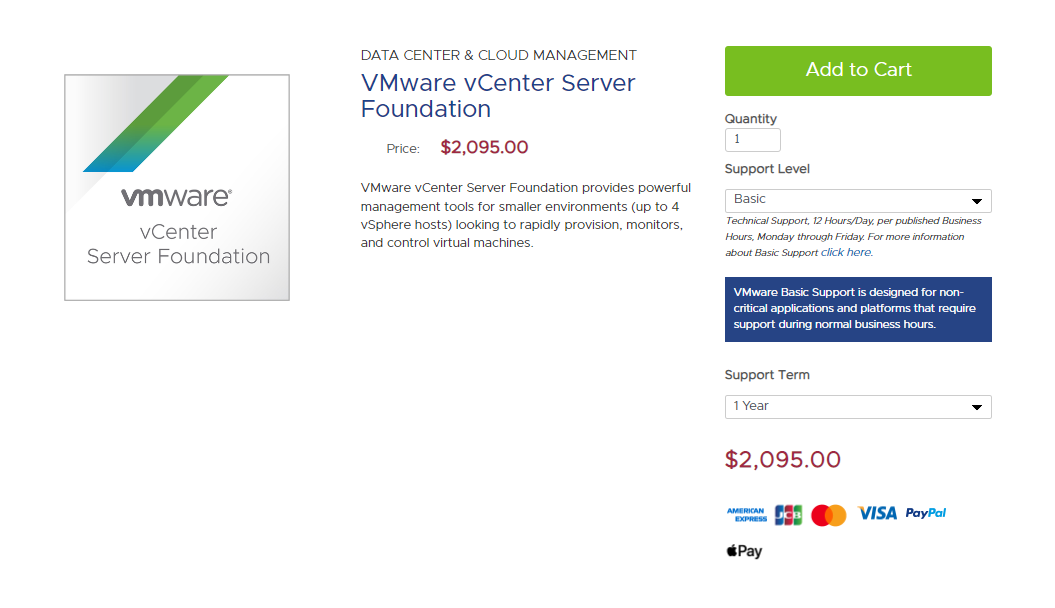This screenshot has height=608, width=1055.
Task: Click the $2,095.00 total below Support Term
Action: [782, 460]
